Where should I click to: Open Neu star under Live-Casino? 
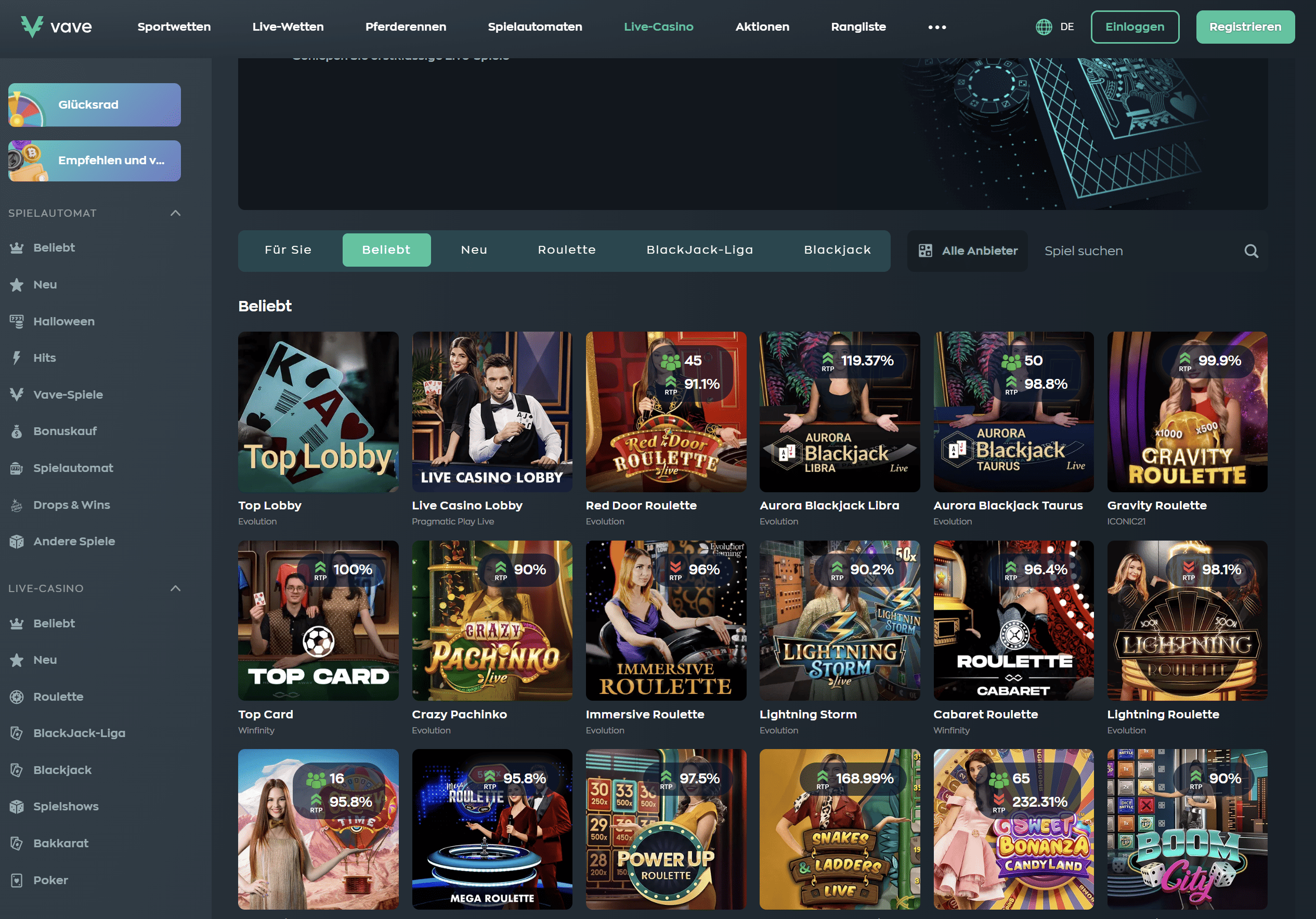17,660
